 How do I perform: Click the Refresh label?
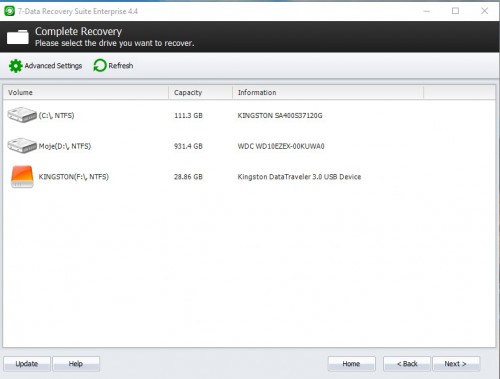click(121, 66)
